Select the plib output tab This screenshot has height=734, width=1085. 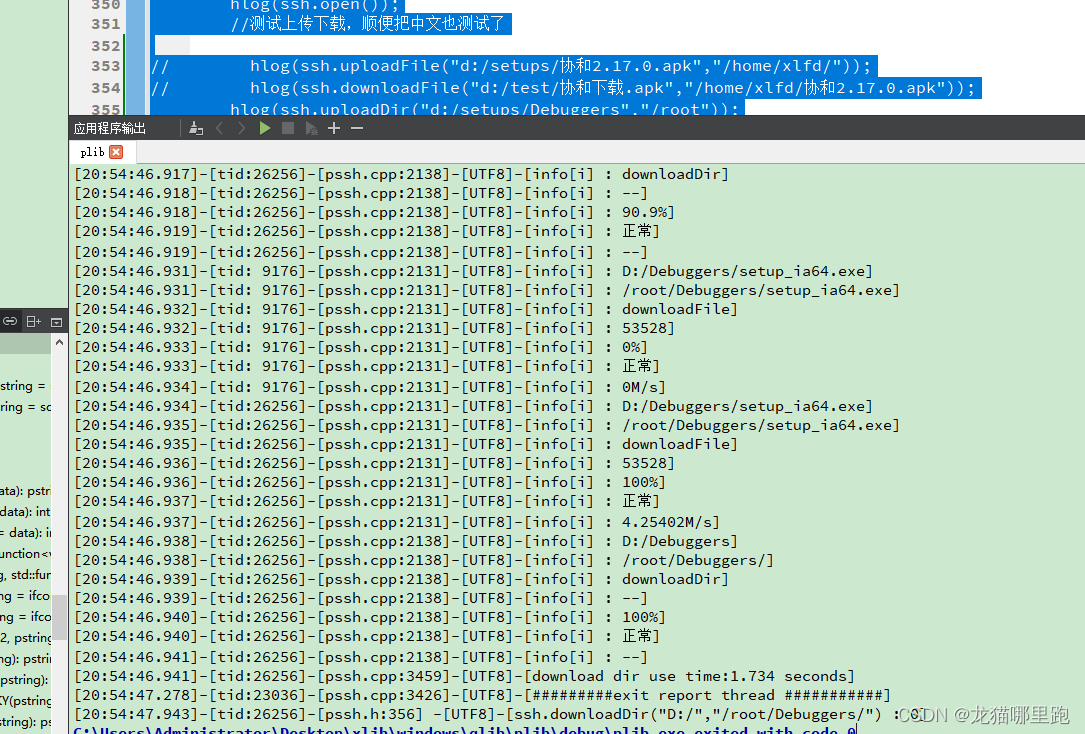92,152
